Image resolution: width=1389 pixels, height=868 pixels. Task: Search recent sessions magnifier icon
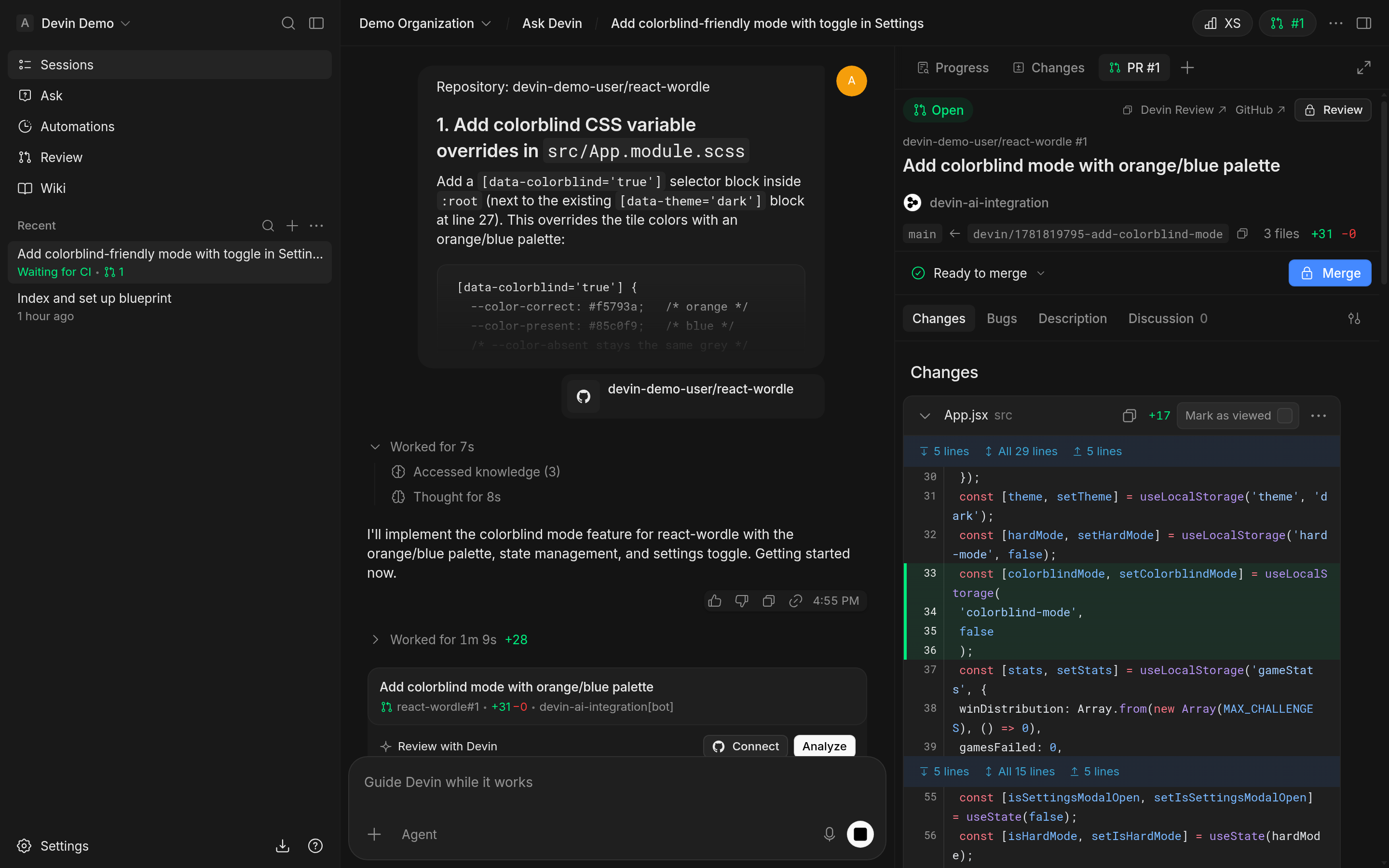click(268, 226)
